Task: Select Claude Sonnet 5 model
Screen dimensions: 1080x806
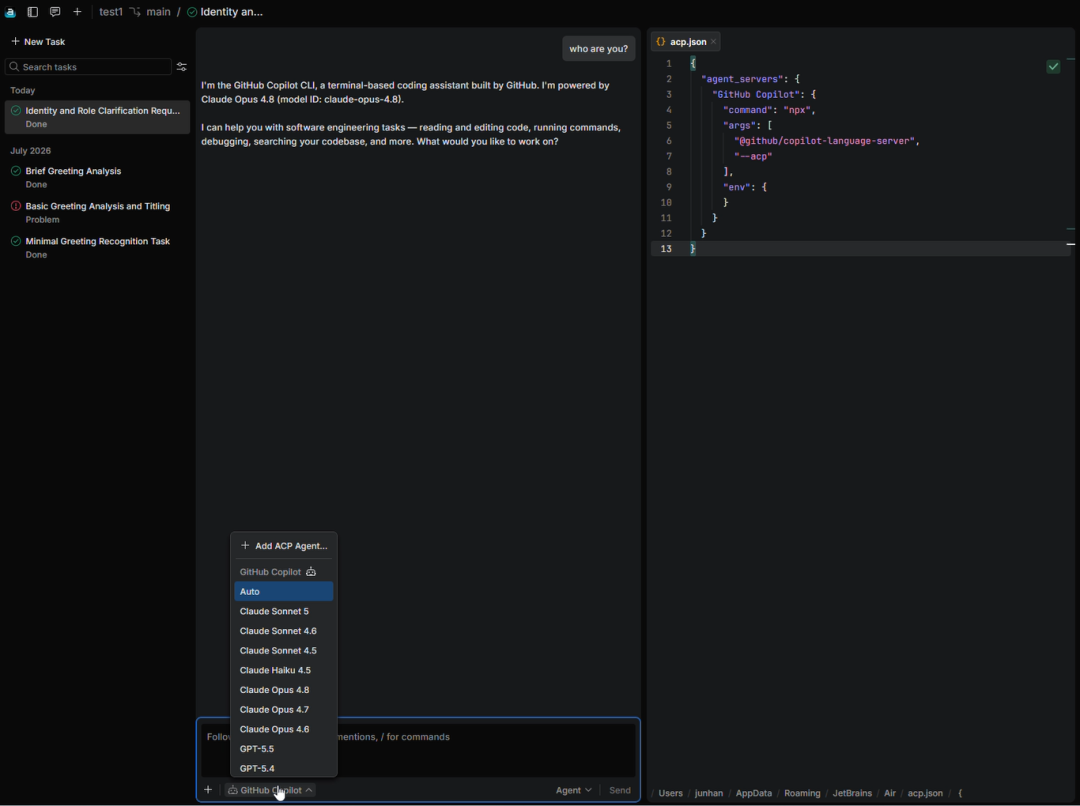Action: pyautogui.click(x=284, y=611)
